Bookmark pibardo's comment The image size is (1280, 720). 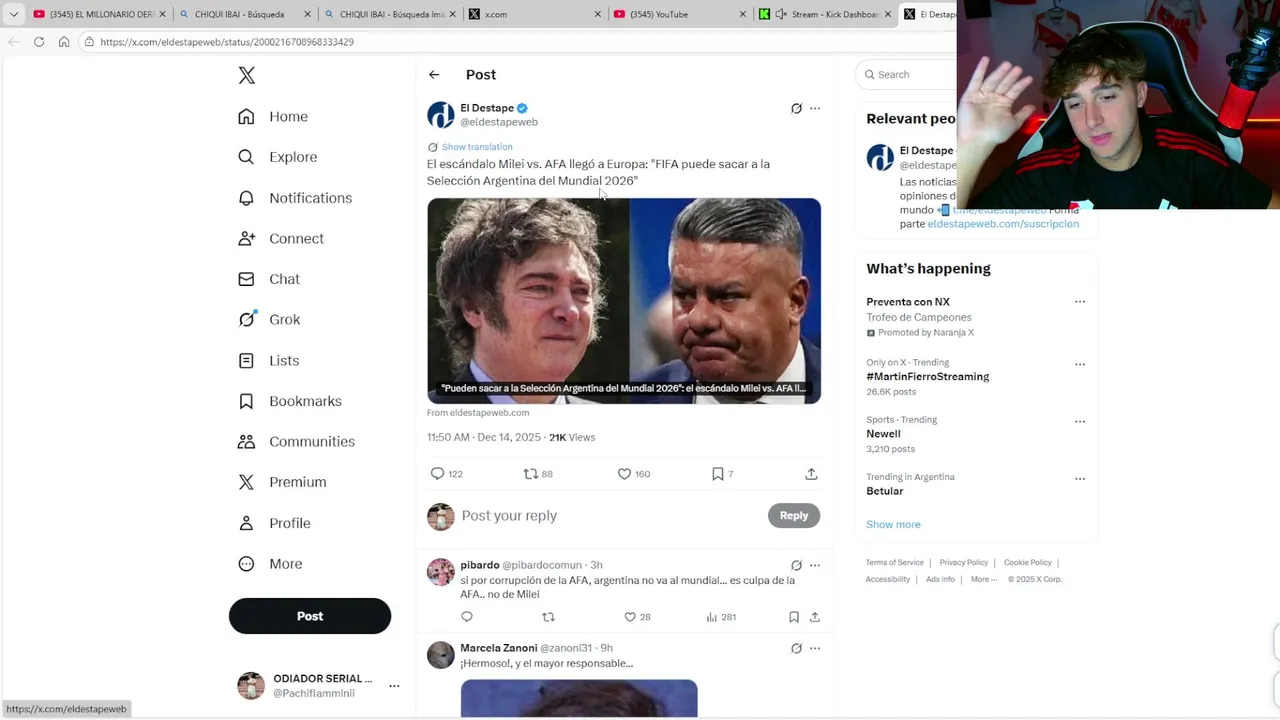[794, 617]
